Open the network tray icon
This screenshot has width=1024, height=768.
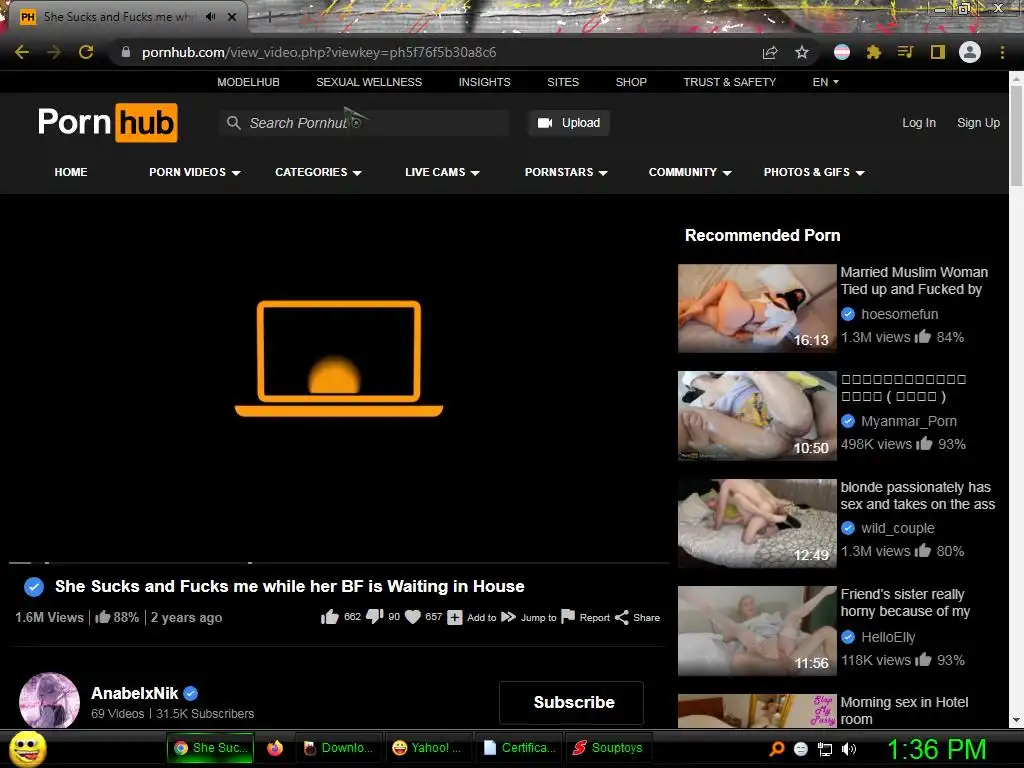[x=825, y=749]
